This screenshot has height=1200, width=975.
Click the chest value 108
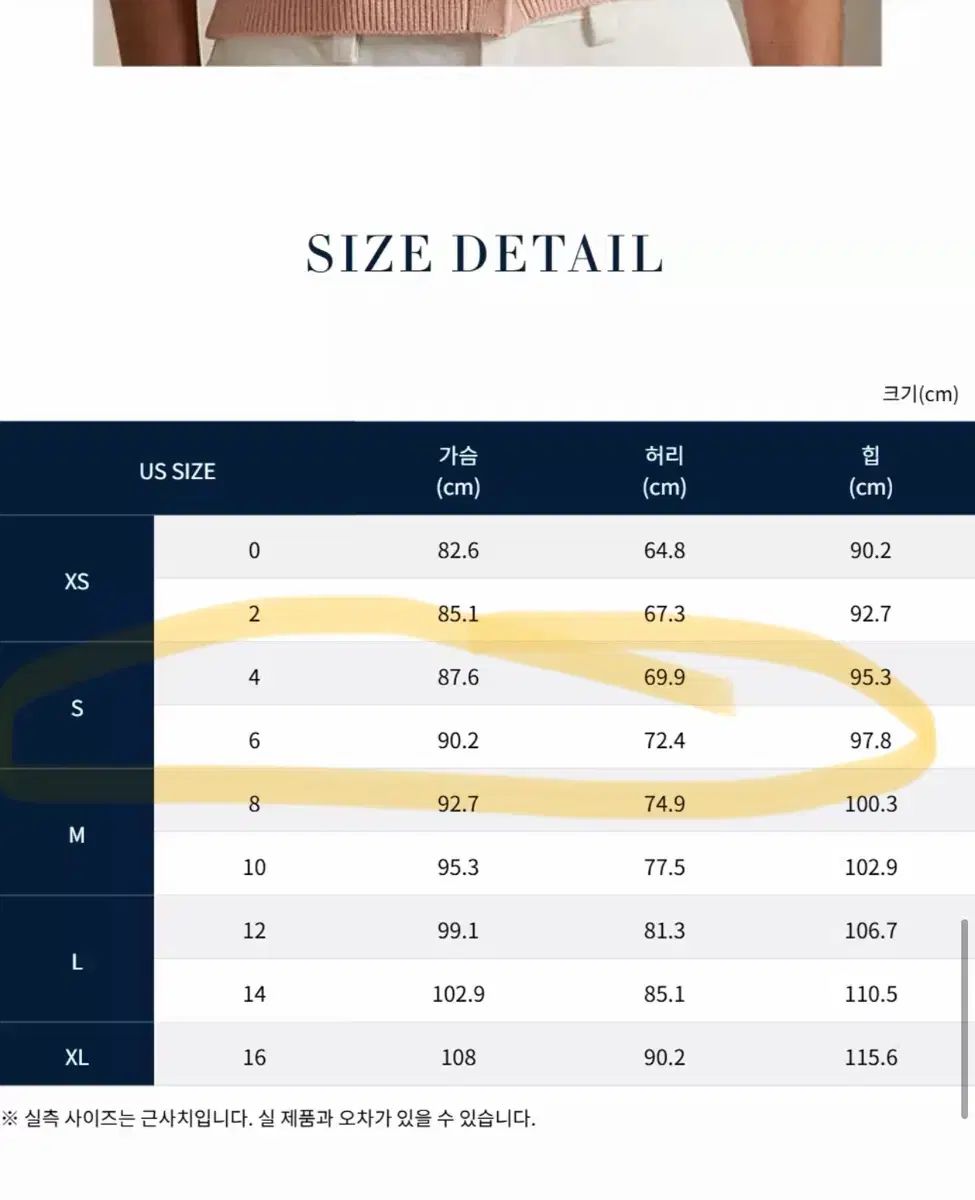458,1057
